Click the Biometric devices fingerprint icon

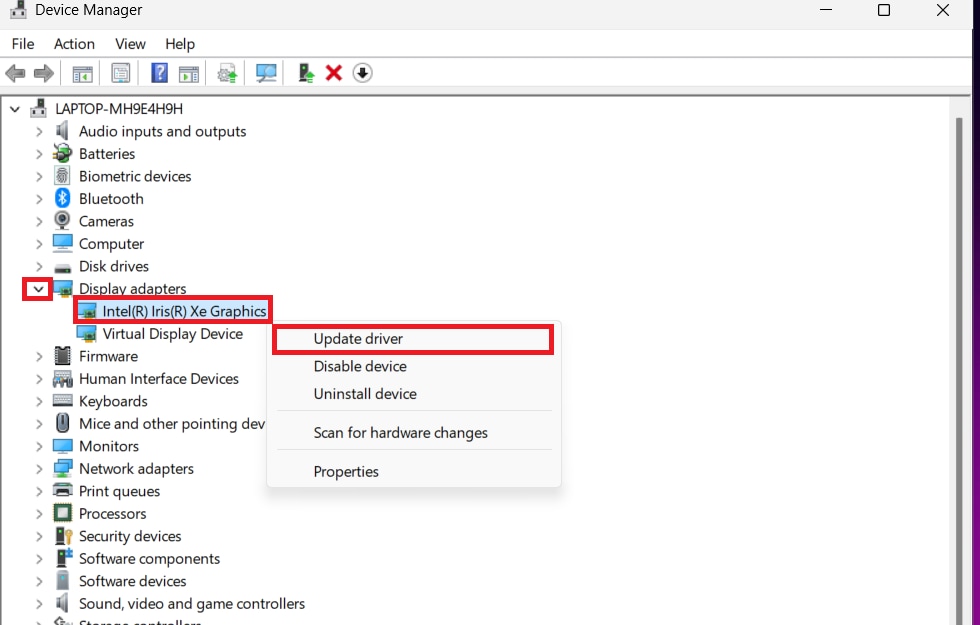tap(62, 176)
